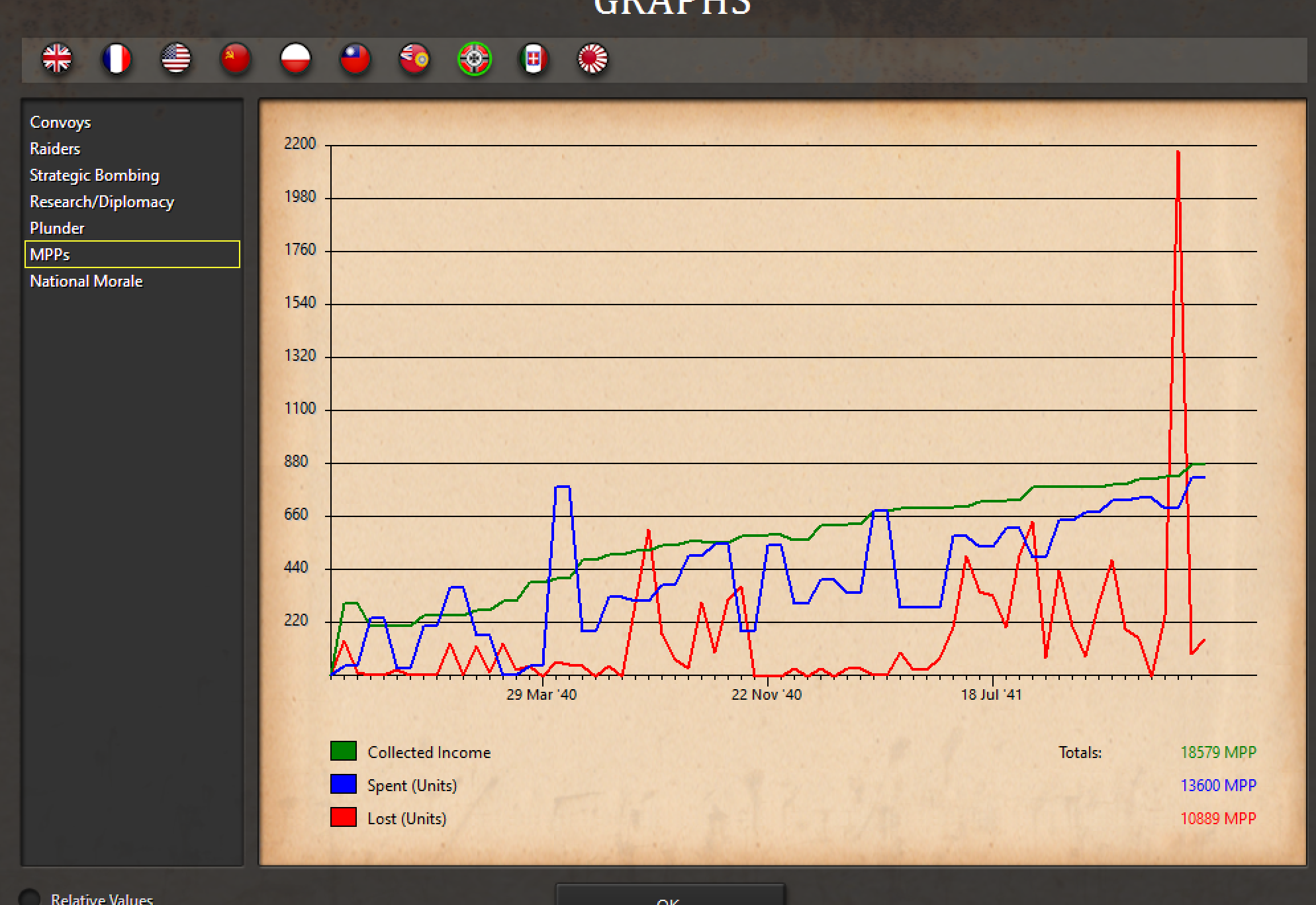The height and width of the screenshot is (905, 1316).
Task: Select the Italy flag icon
Action: pos(533,59)
